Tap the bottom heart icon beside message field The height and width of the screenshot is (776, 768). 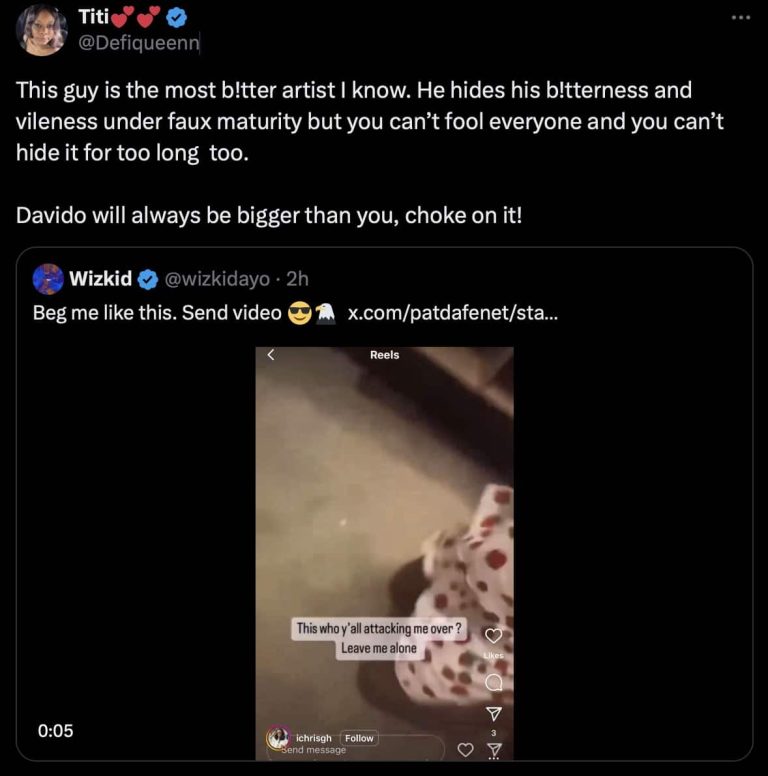465,750
